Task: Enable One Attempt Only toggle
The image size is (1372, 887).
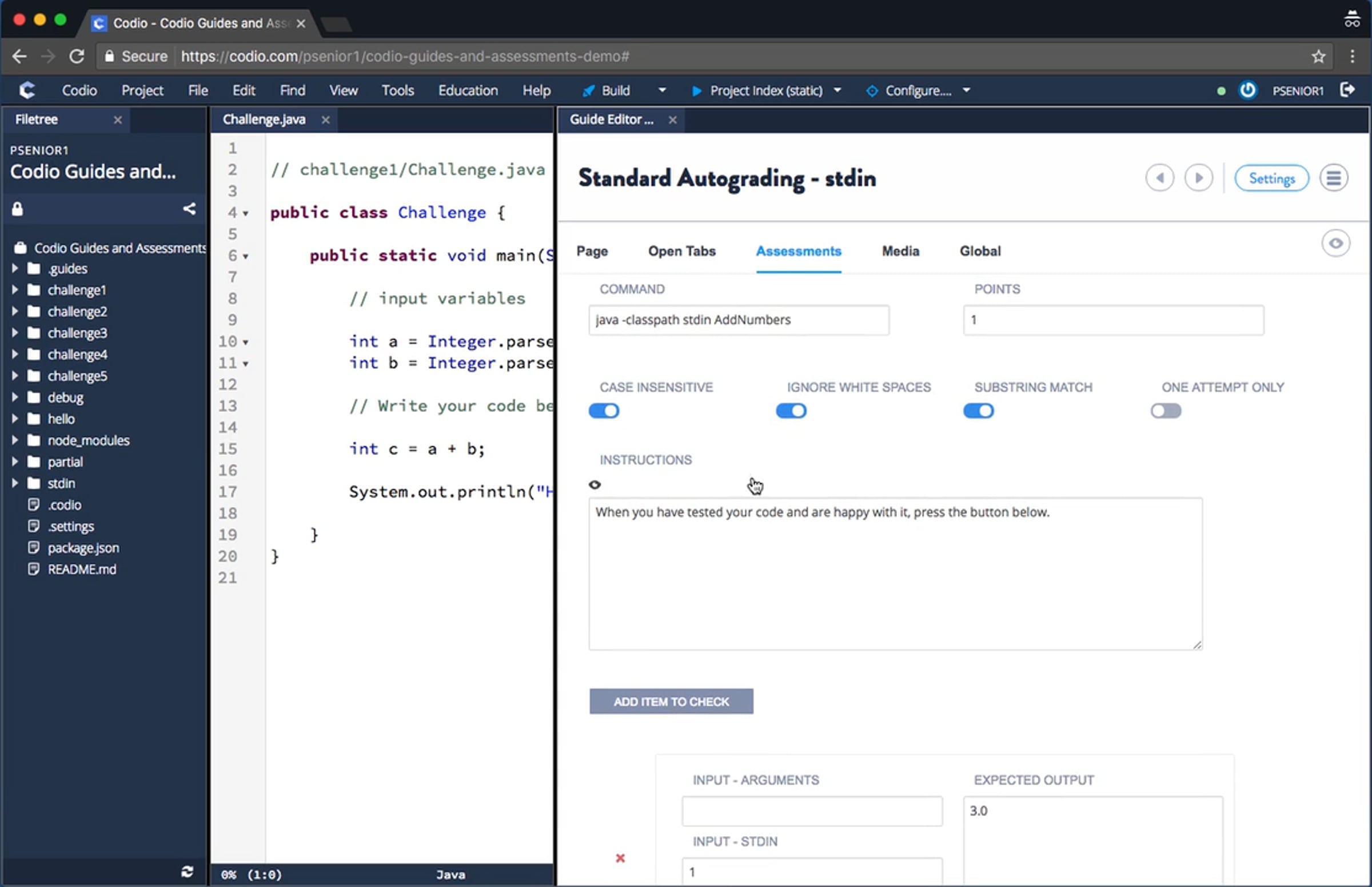Action: [1165, 411]
